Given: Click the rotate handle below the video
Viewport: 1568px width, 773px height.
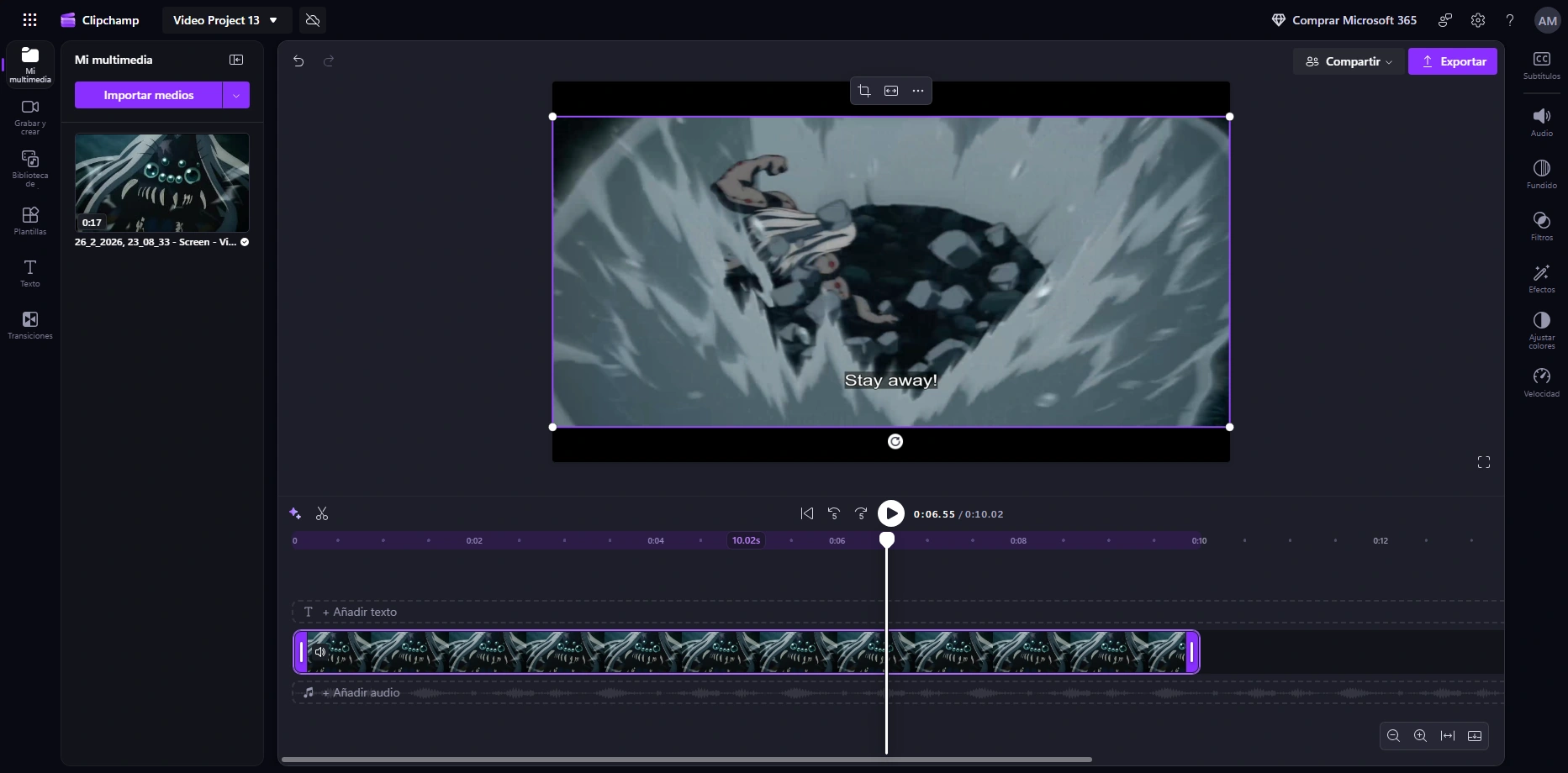Looking at the screenshot, I should point(895,442).
